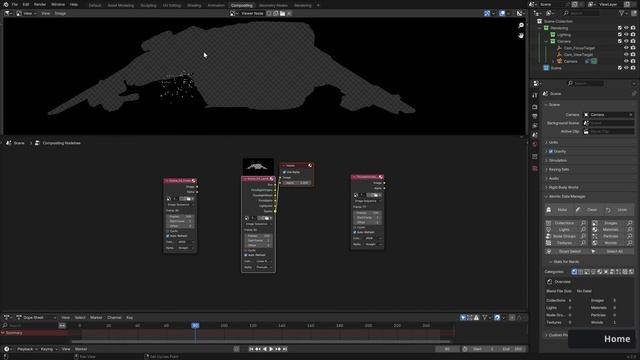
Task: Expand the Rigid Body World panel
Action: tap(563, 187)
